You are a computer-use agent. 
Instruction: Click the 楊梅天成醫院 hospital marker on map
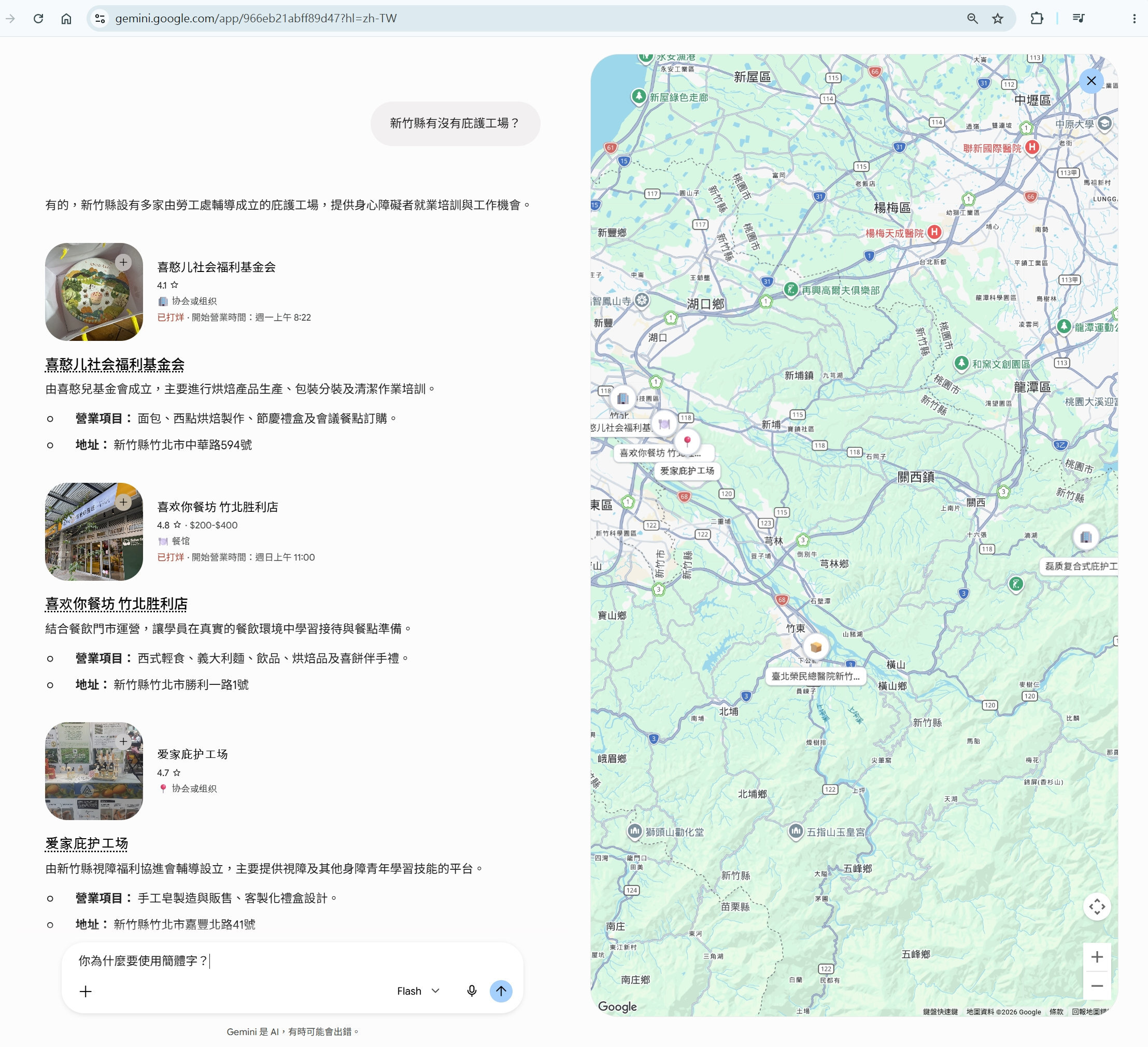[x=934, y=232]
